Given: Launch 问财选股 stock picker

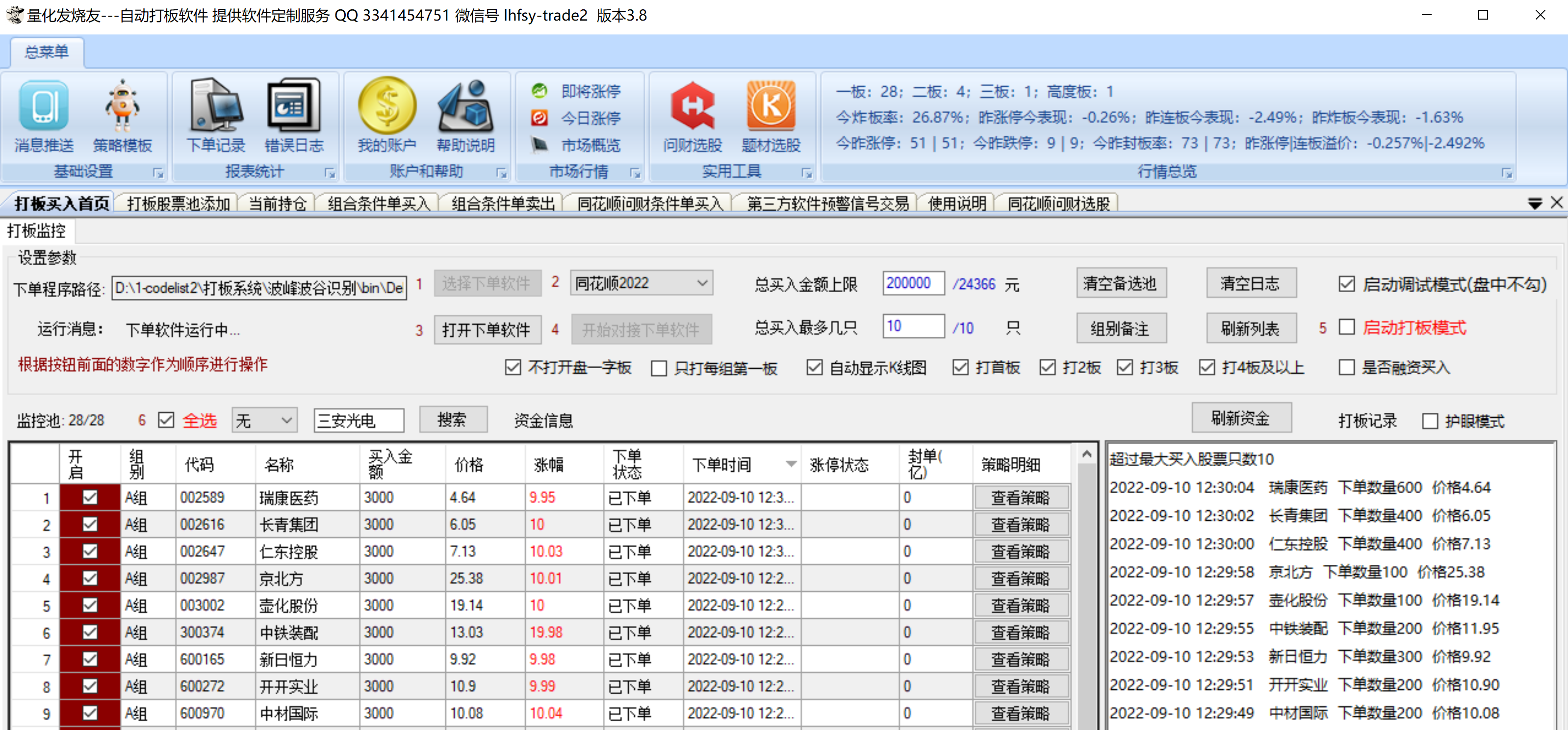Looking at the screenshot, I should point(693,117).
